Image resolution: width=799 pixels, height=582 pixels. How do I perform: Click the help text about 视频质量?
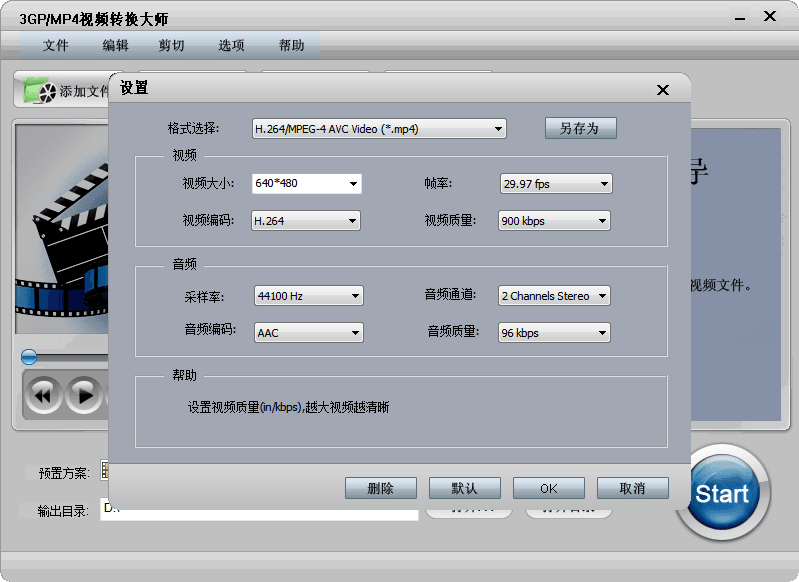tap(288, 407)
